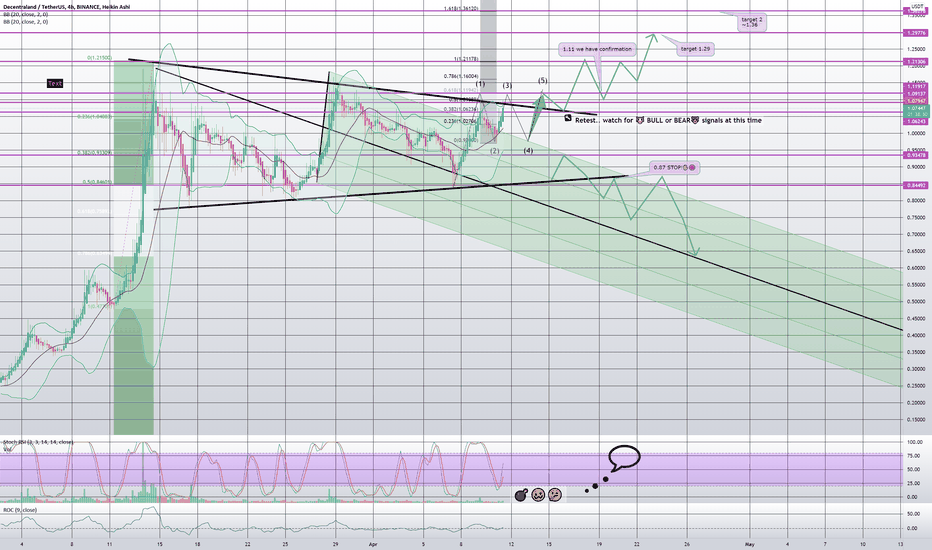Click the '29' date axis label
The height and width of the screenshot is (550, 932).
point(336,543)
